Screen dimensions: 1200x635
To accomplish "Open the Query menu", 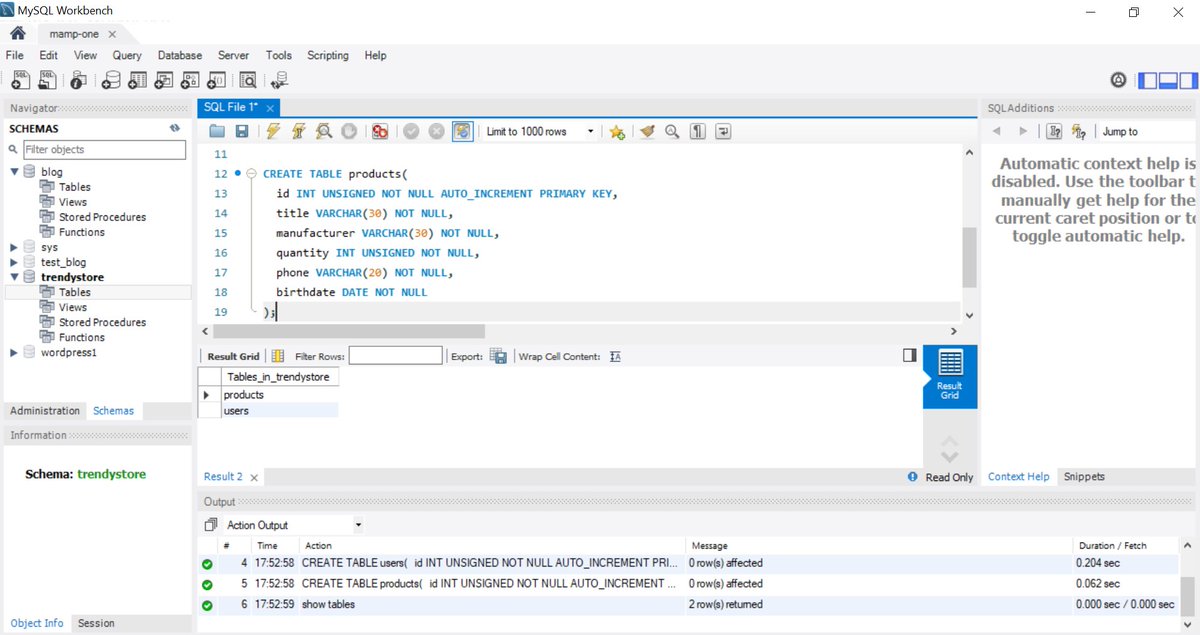I will 127,56.
